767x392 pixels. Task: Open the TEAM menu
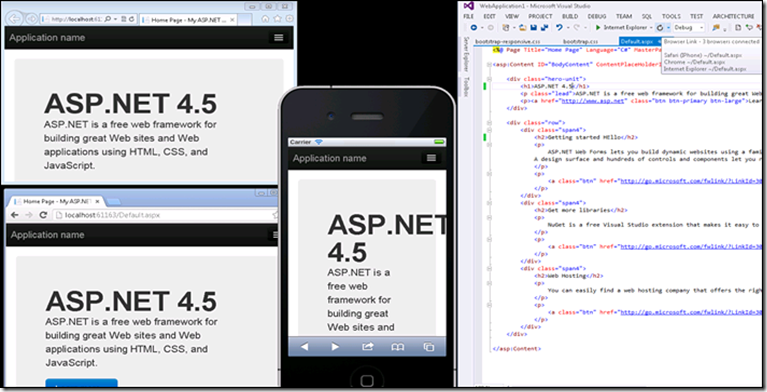pyautogui.click(x=624, y=16)
